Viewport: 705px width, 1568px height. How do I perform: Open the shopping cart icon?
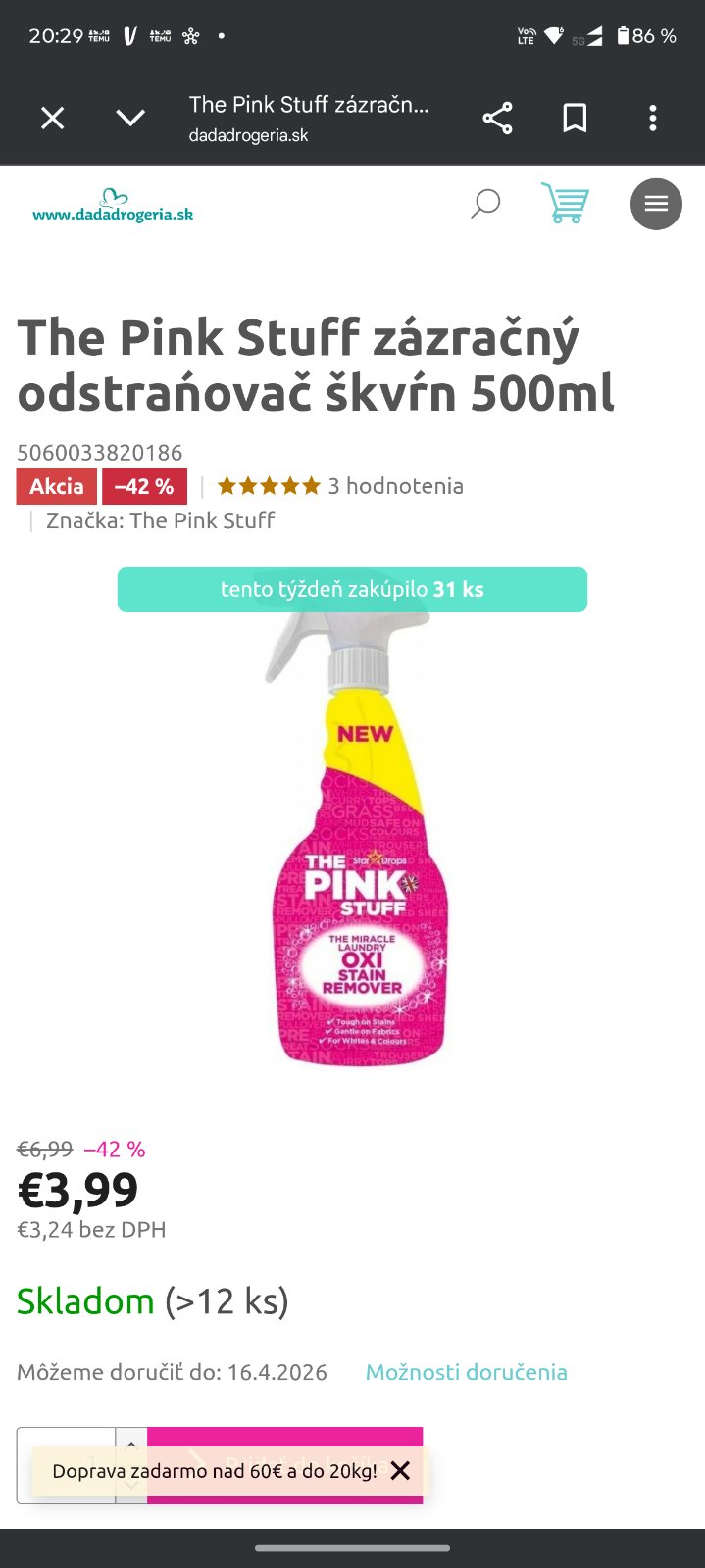(x=565, y=204)
